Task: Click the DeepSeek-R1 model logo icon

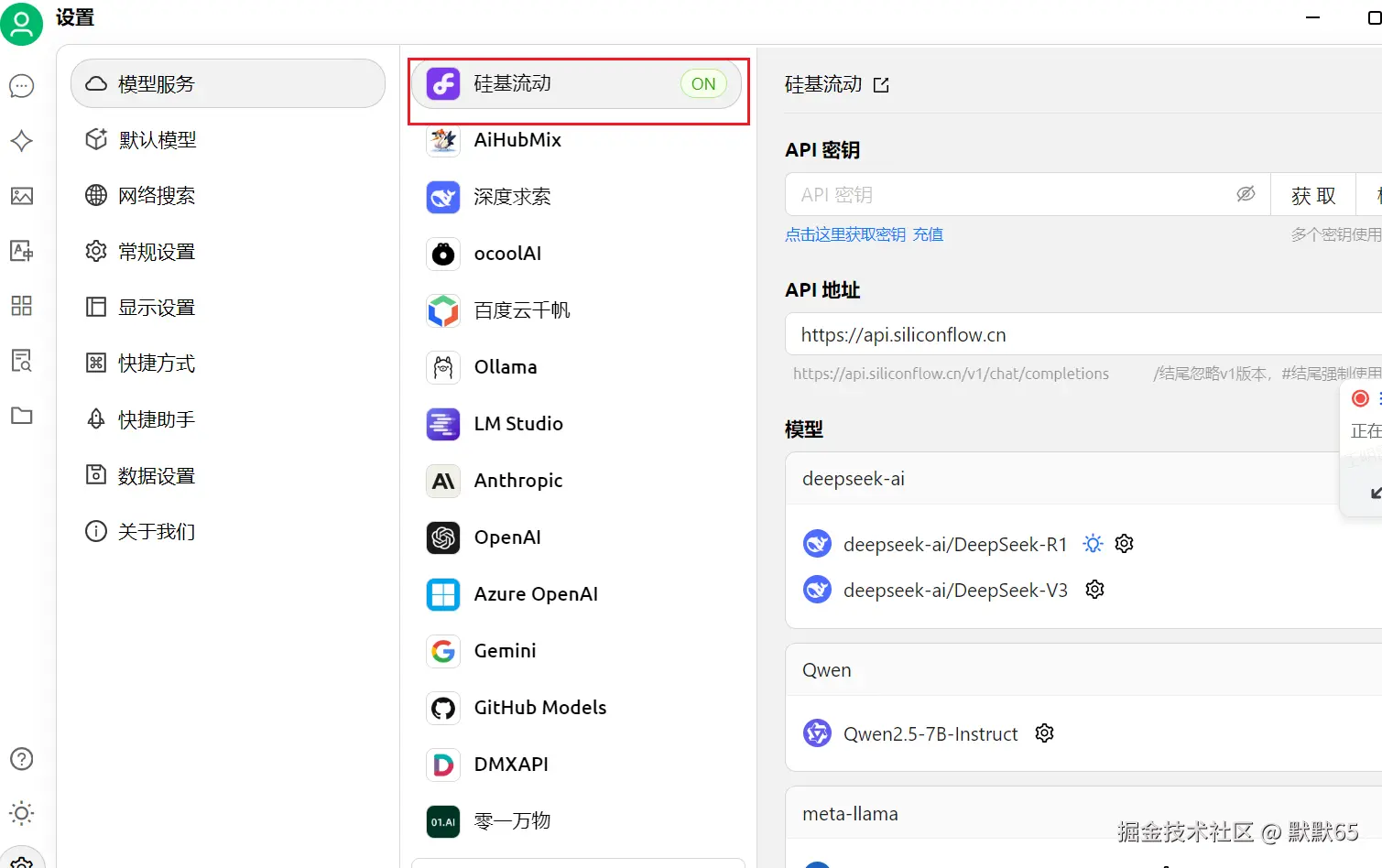Action: (817, 544)
